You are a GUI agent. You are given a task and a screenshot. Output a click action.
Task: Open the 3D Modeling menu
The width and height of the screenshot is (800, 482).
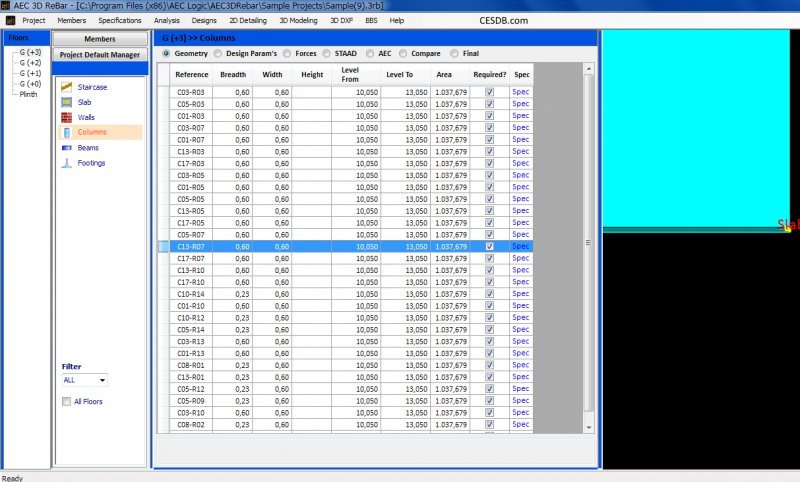pyautogui.click(x=298, y=20)
